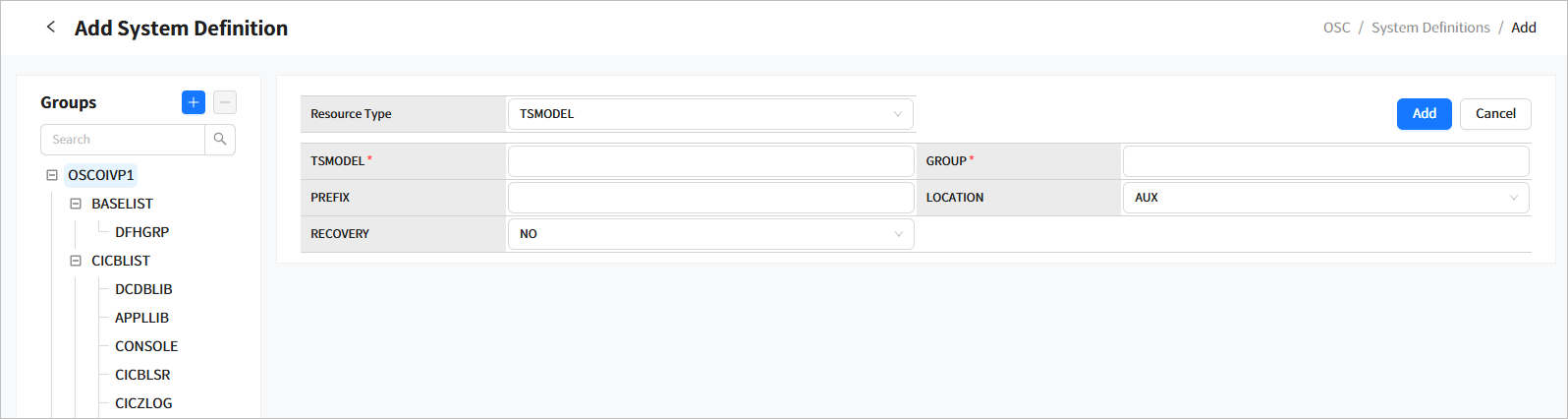1568x419 pixels.
Task: Click the blue plus icon to add group
Action: 194,102
